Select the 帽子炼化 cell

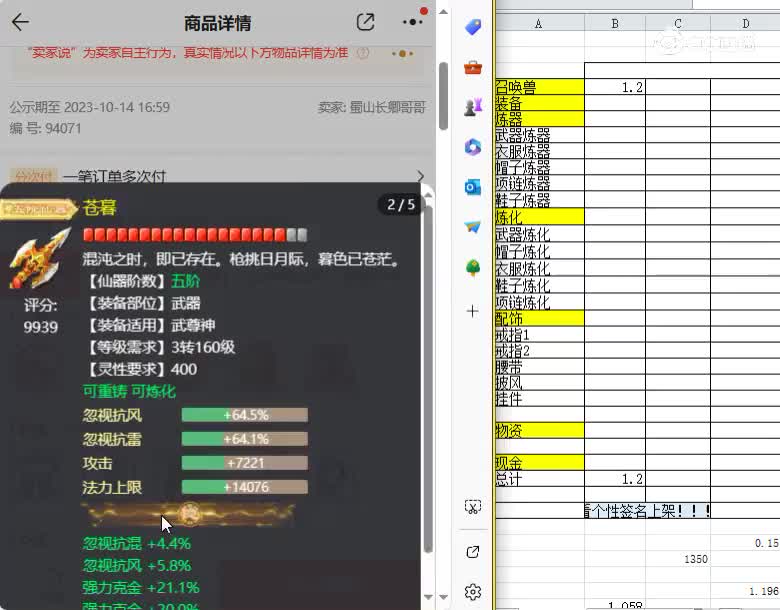(539, 251)
